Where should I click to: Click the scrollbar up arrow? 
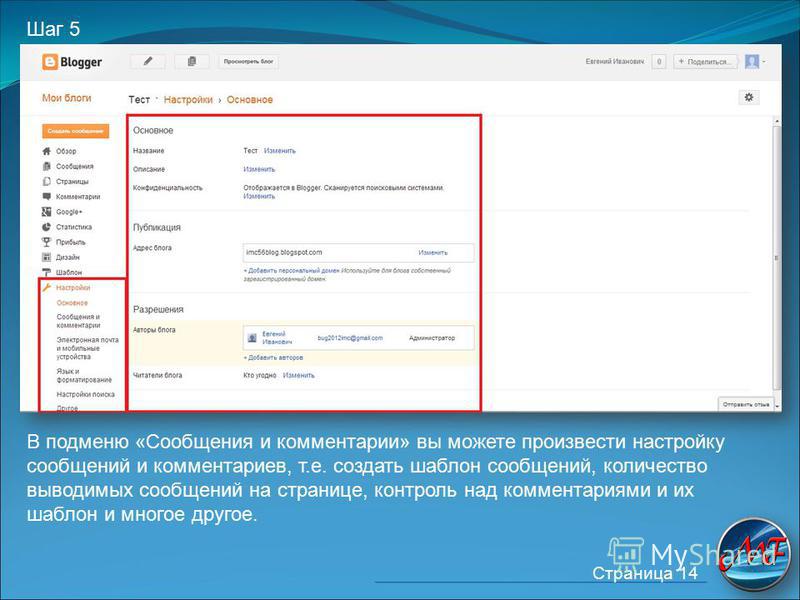777,121
